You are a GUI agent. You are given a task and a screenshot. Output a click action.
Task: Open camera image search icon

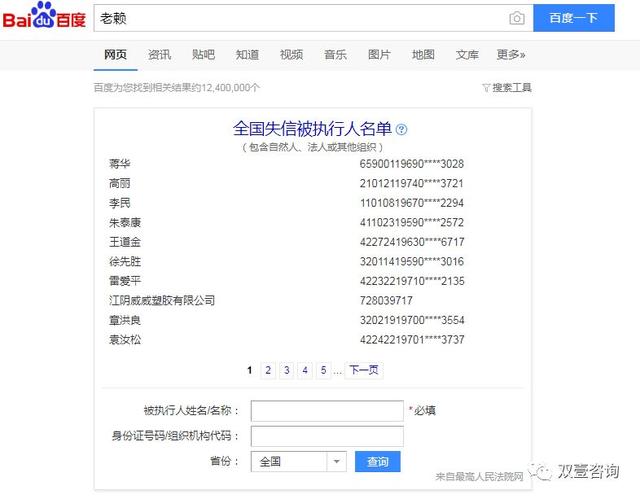[516, 18]
